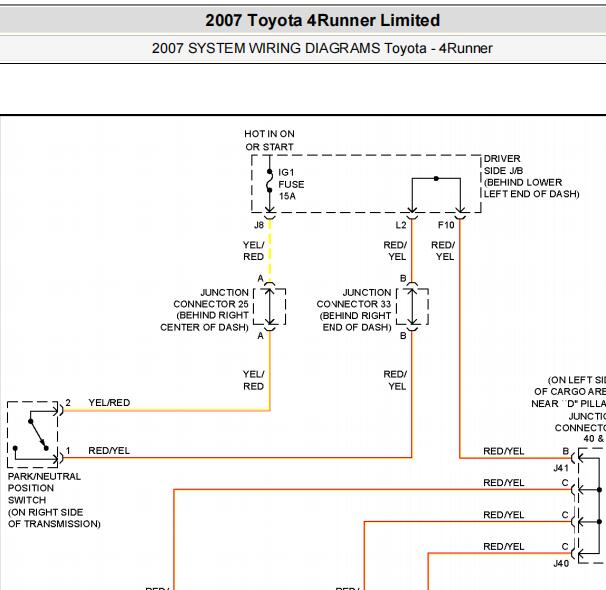Click the J40 connector label
This screenshot has height=590, width=606.
point(561,563)
